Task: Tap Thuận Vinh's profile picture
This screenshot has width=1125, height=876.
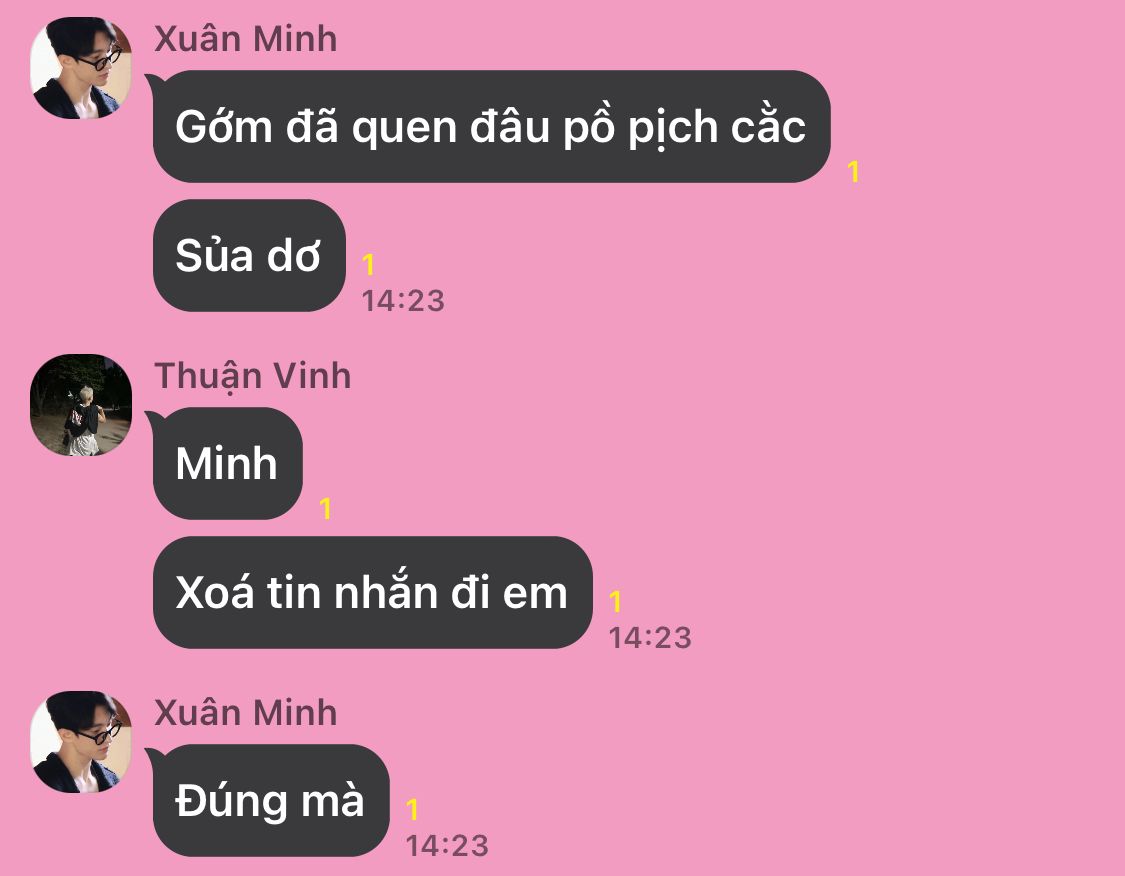Action: (x=81, y=405)
